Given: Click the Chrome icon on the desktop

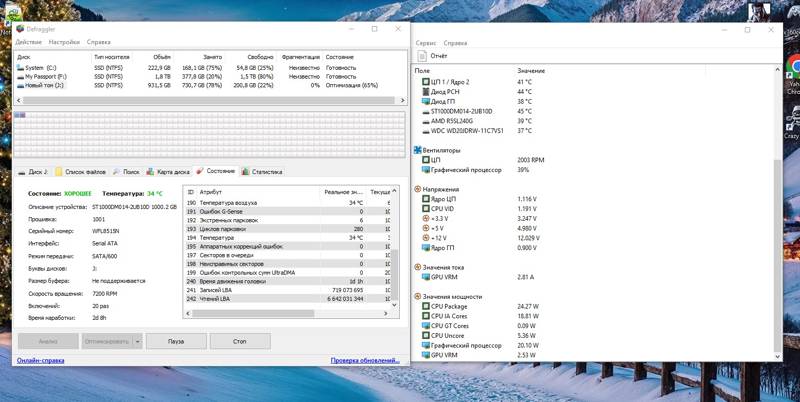Looking at the screenshot, I should (x=792, y=66).
